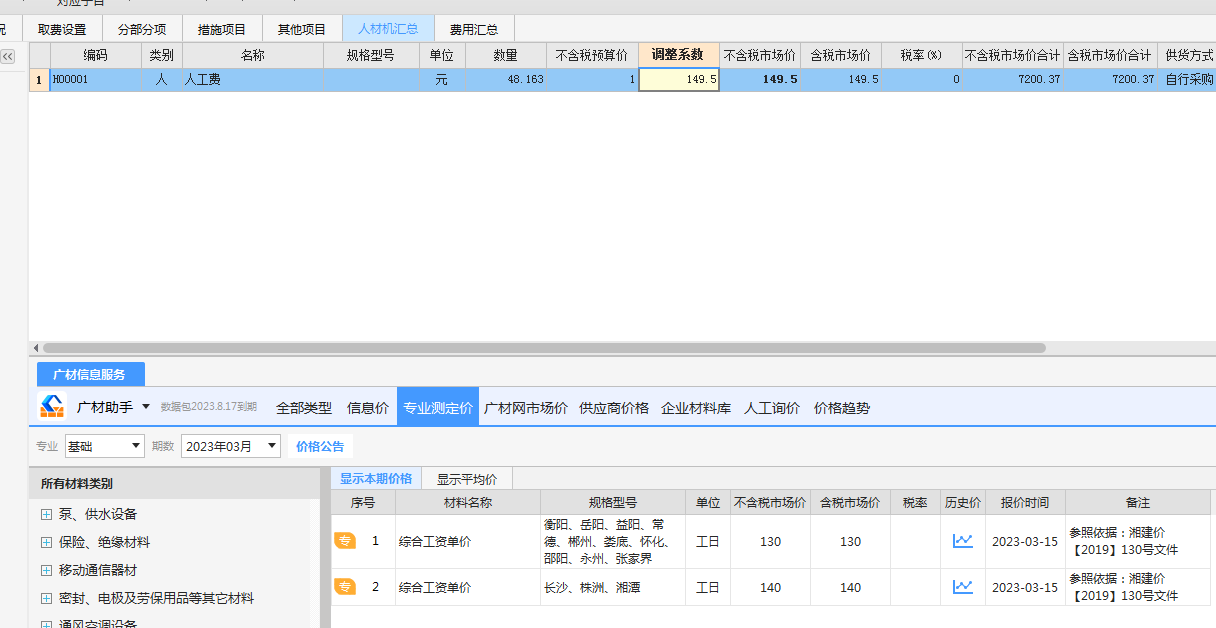Switch to 分部分项 tab
Image resolution: width=1216 pixels, height=628 pixels.
pyautogui.click(x=142, y=29)
